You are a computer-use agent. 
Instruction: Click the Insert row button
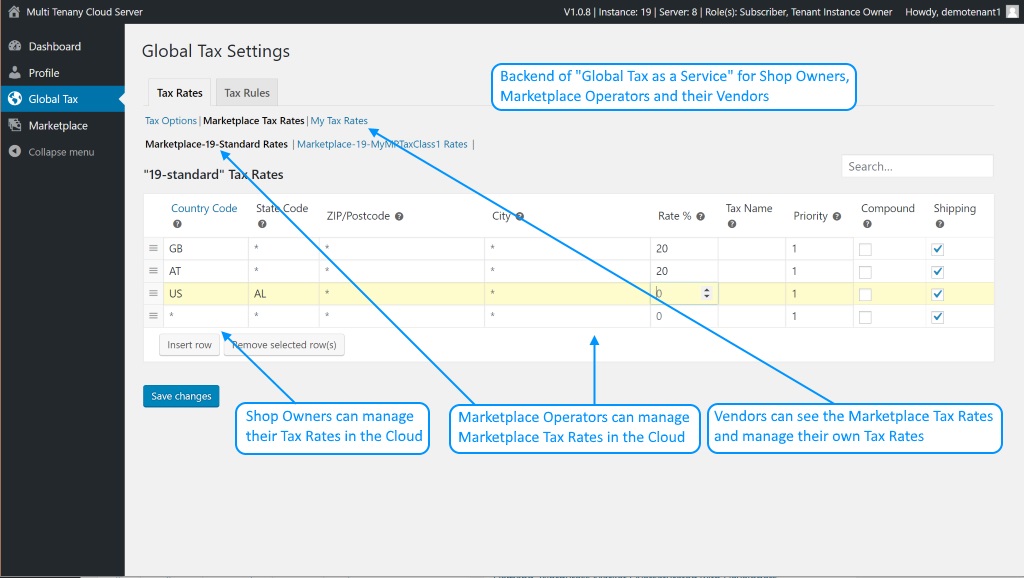[x=189, y=345]
